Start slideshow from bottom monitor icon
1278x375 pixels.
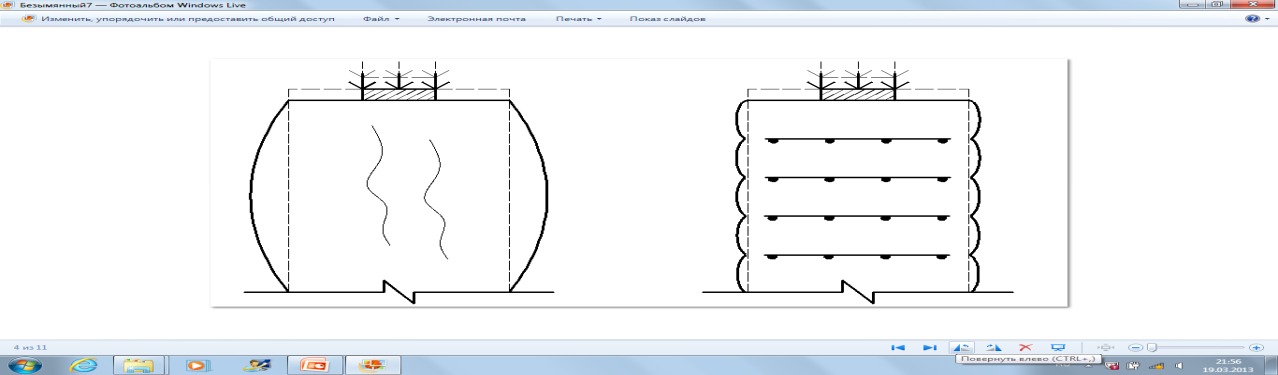coord(1058,347)
